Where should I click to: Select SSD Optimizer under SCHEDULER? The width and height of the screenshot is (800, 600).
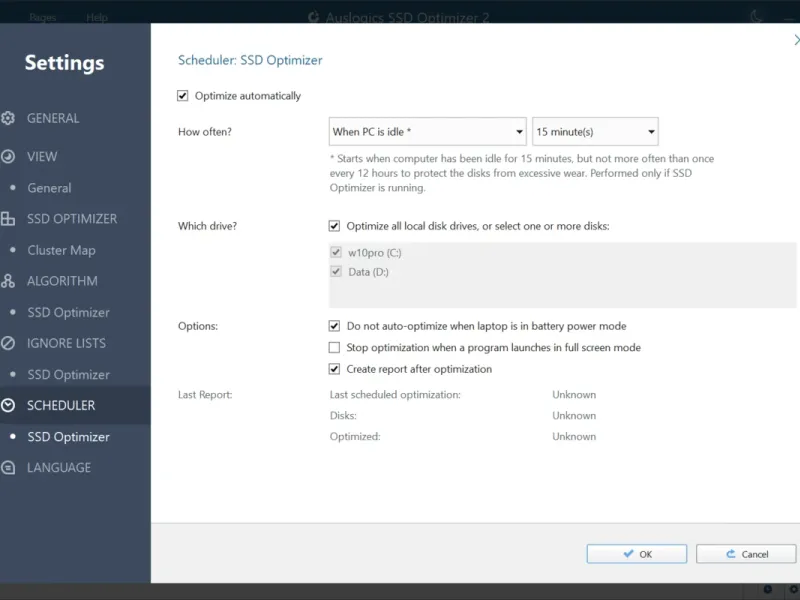pyautogui.click(x=68, y=437)
